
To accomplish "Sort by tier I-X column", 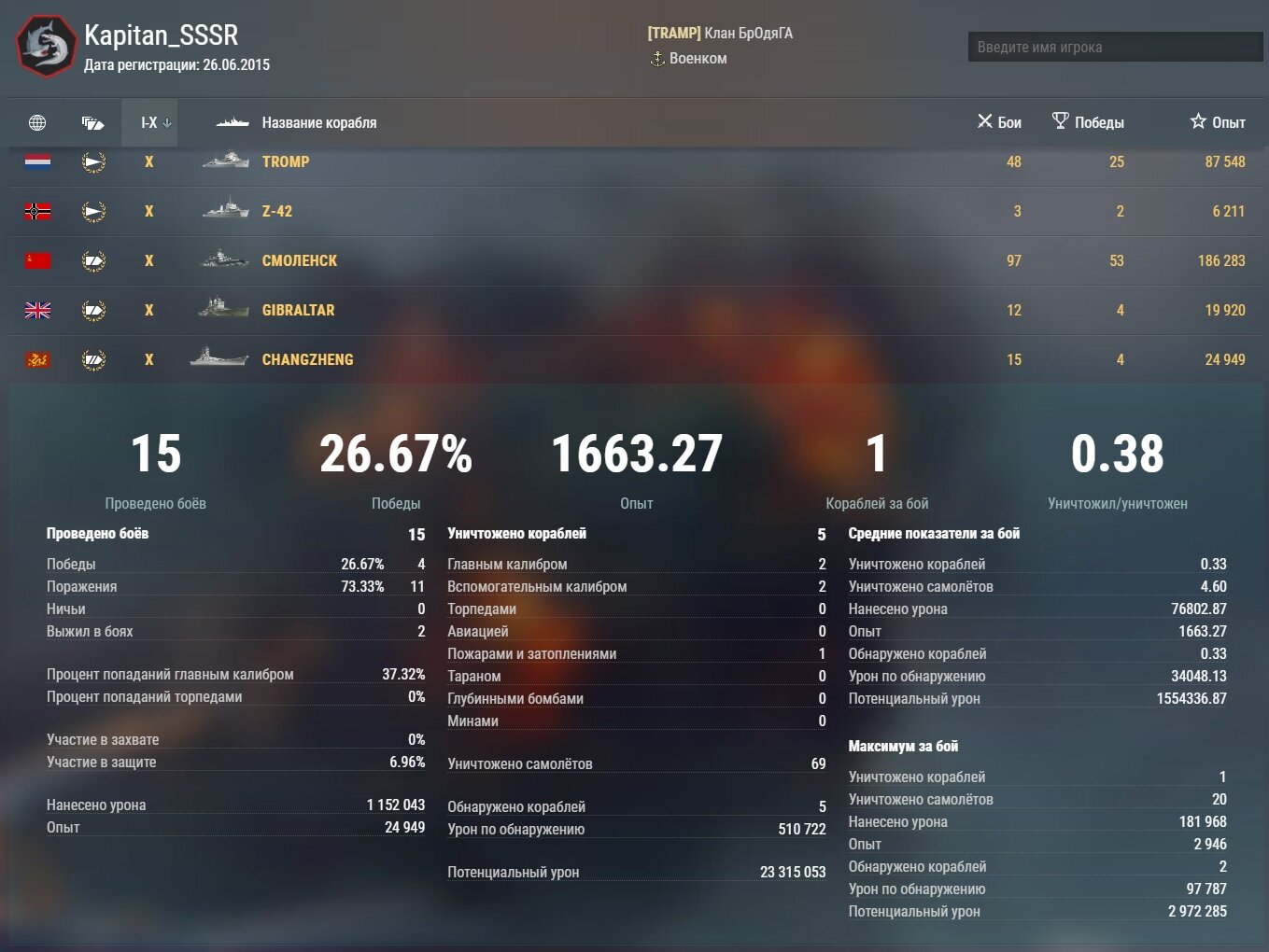I will tap(149, 122).
